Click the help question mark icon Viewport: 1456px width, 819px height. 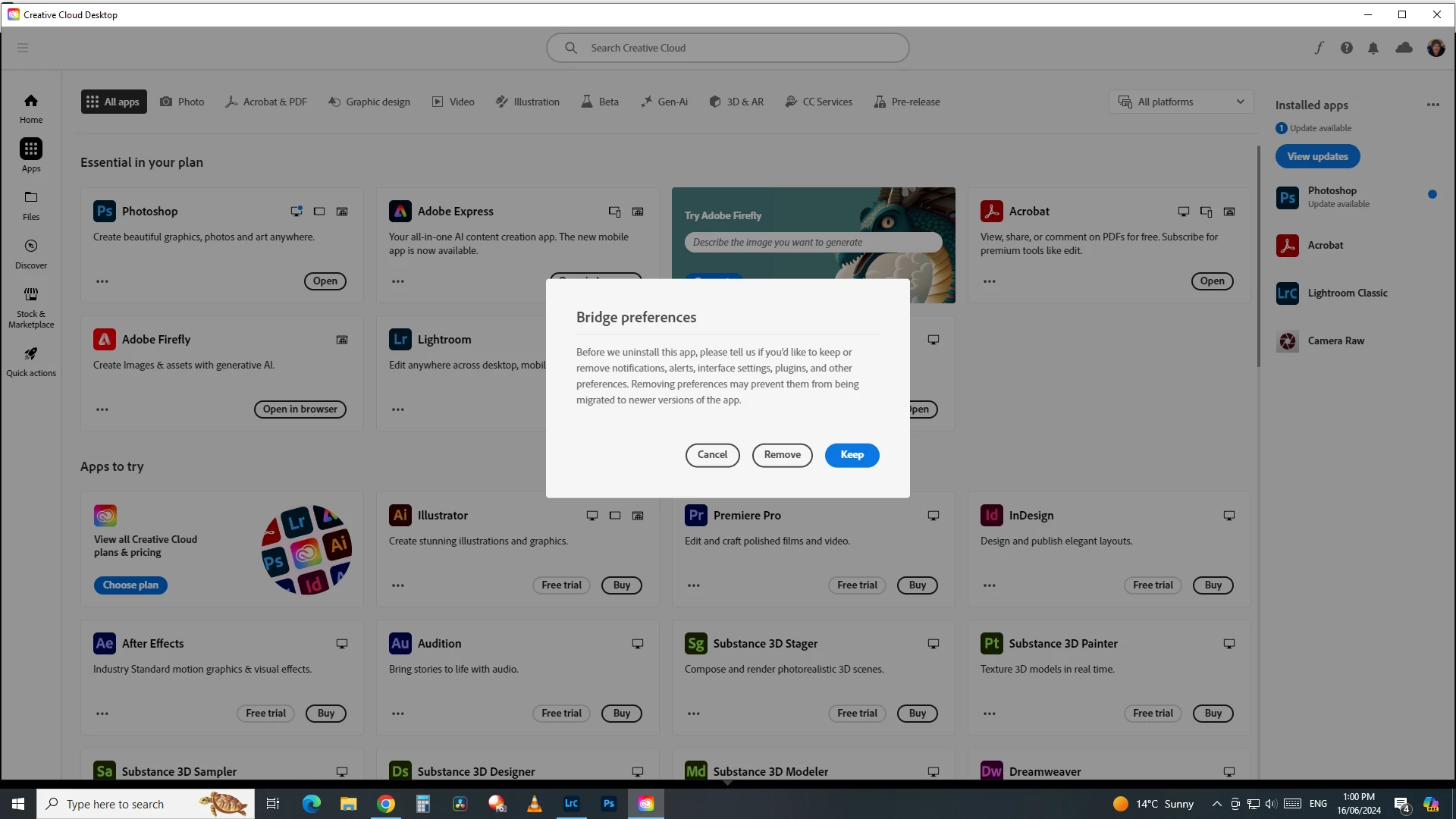tap(1346, 48)
